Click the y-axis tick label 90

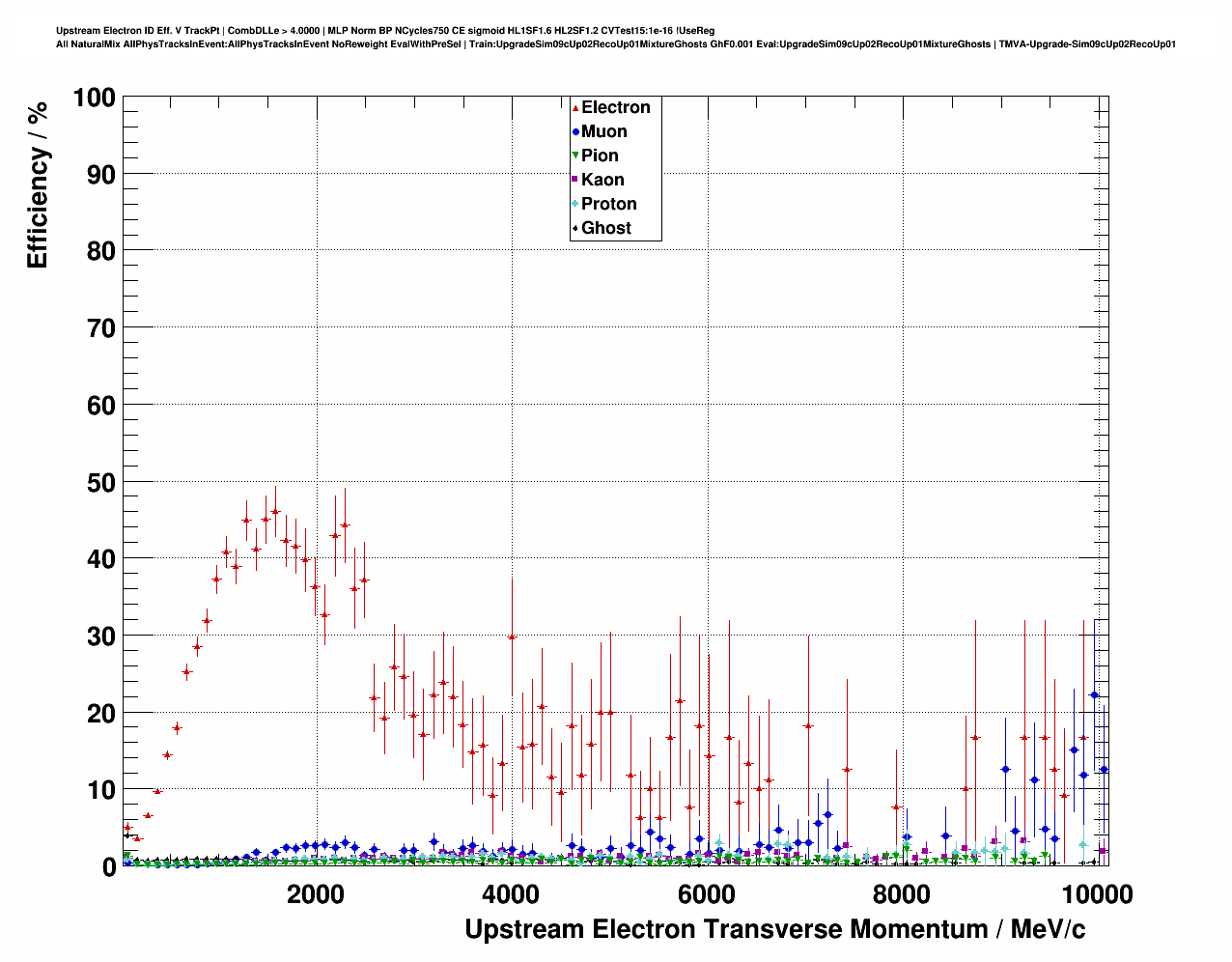(x=101, y=175)
